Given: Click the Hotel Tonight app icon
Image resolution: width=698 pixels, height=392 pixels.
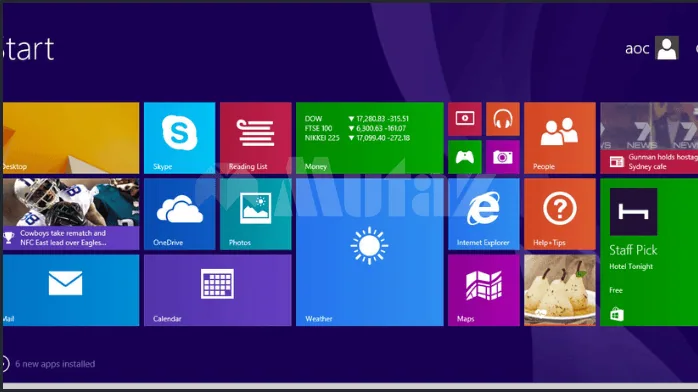Looking at the screenshot, I should pos(633,212).
